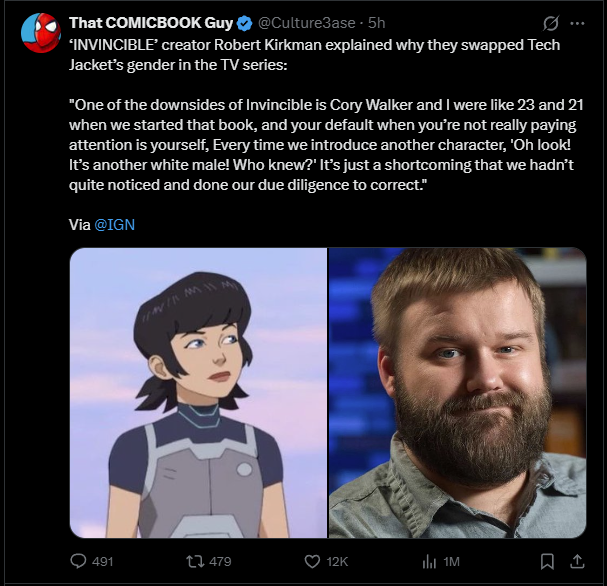This screenshot has width=607, height=586.
Task: View analytics via the bar chart icon
Action: point(429,561)
